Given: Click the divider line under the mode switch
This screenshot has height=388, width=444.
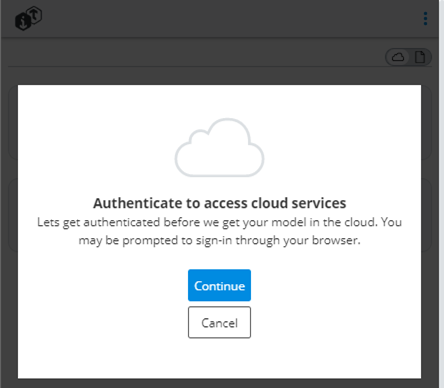Looking at the screenshot, I should (x=220, y=67).
